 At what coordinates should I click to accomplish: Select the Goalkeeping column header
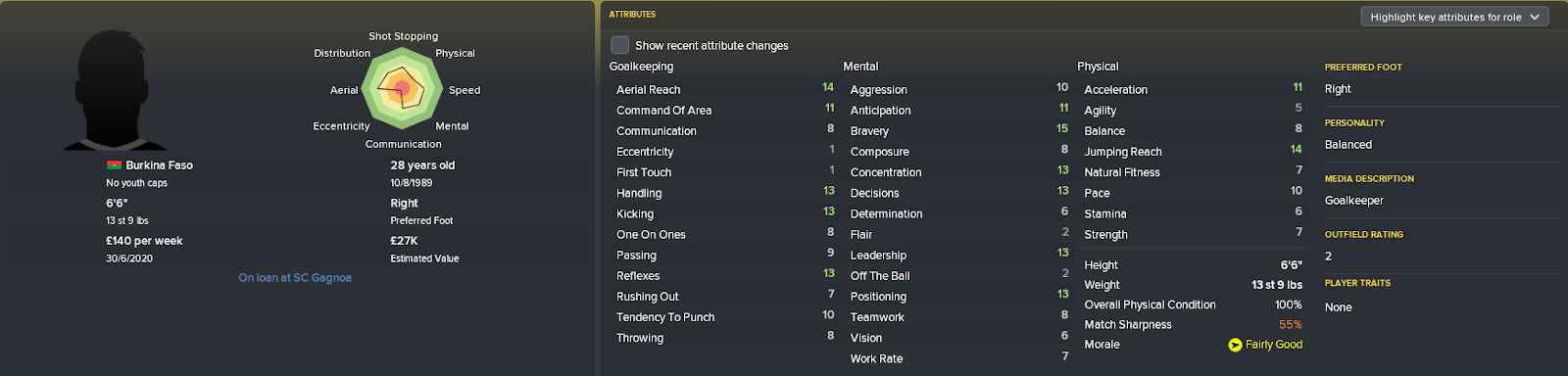tap(641, 67)
